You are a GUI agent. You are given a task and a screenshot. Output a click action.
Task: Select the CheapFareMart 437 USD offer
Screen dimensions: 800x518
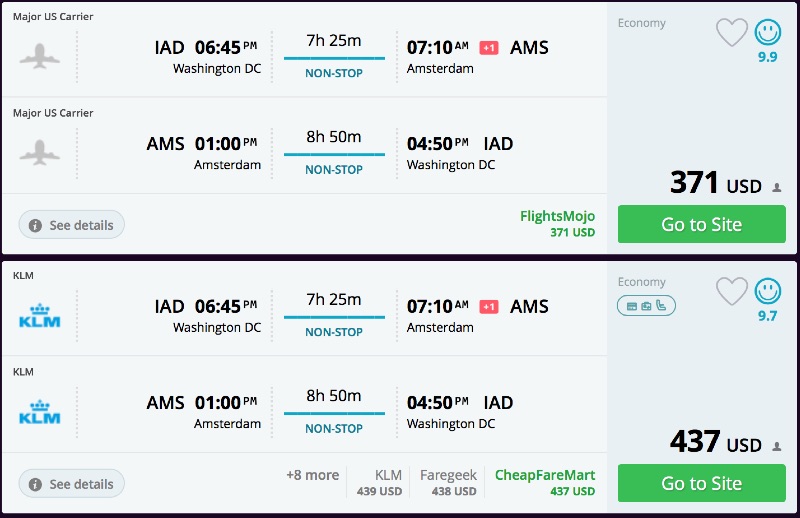544,483
